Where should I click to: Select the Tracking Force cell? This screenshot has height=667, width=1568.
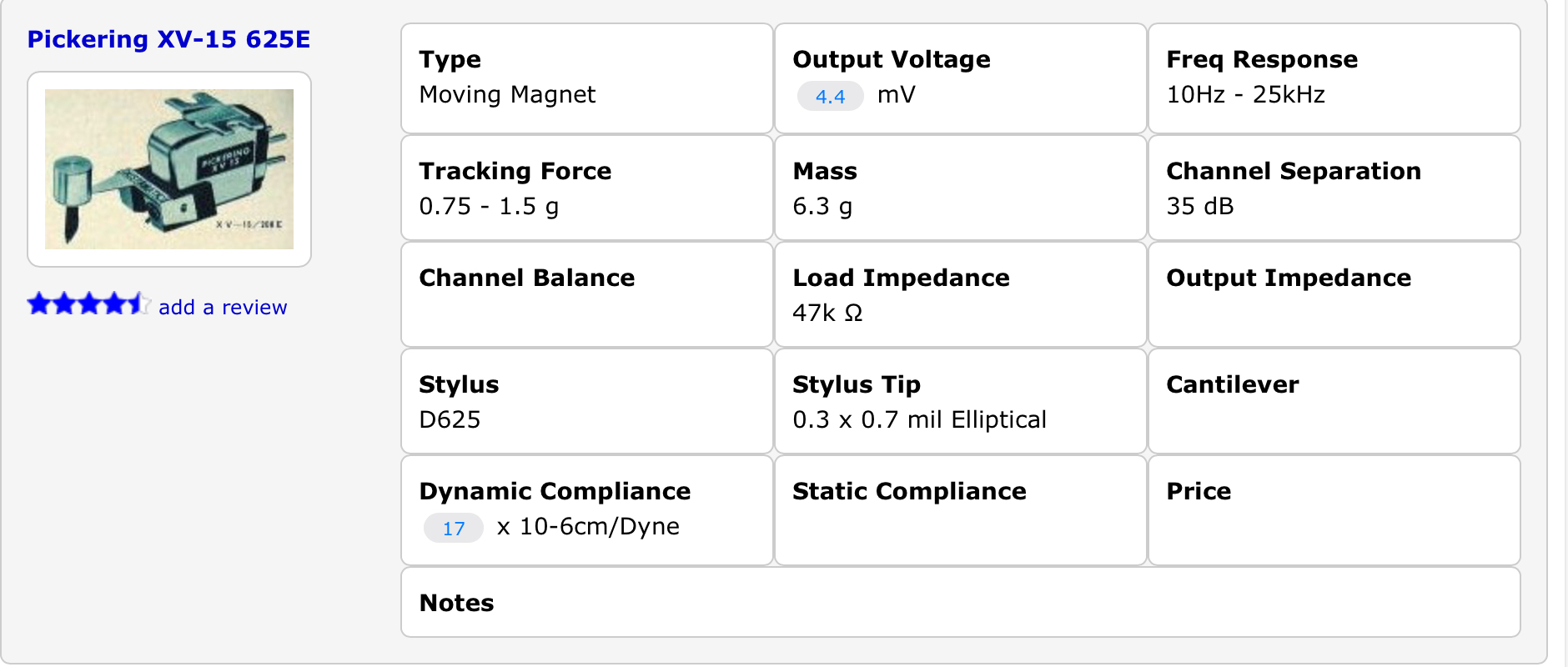point(587,188)
